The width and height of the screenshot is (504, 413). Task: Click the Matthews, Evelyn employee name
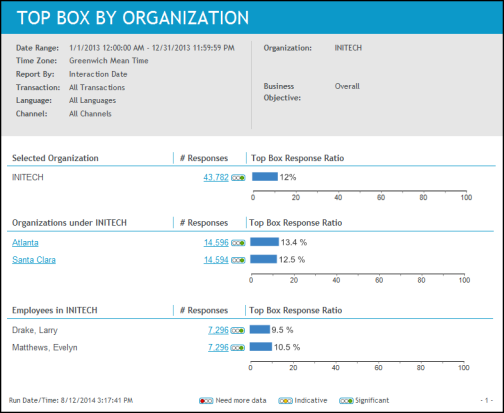tap(45, 348)
